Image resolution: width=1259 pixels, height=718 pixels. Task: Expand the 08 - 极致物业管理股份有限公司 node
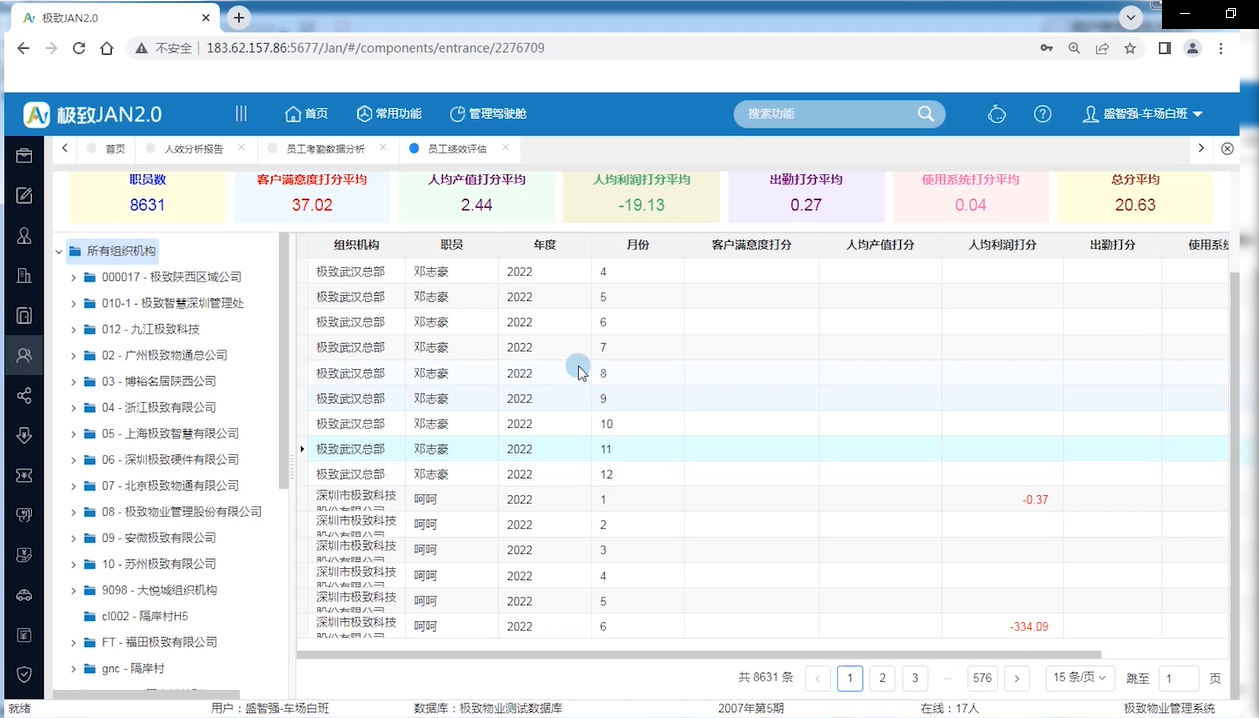pyautogui.click(x=74, y=512)
